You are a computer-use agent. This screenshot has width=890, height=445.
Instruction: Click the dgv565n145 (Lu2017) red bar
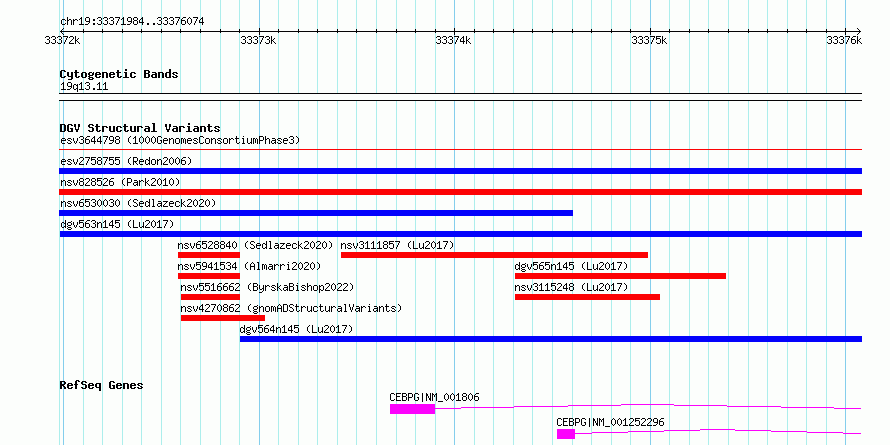[x=620, y=276]
